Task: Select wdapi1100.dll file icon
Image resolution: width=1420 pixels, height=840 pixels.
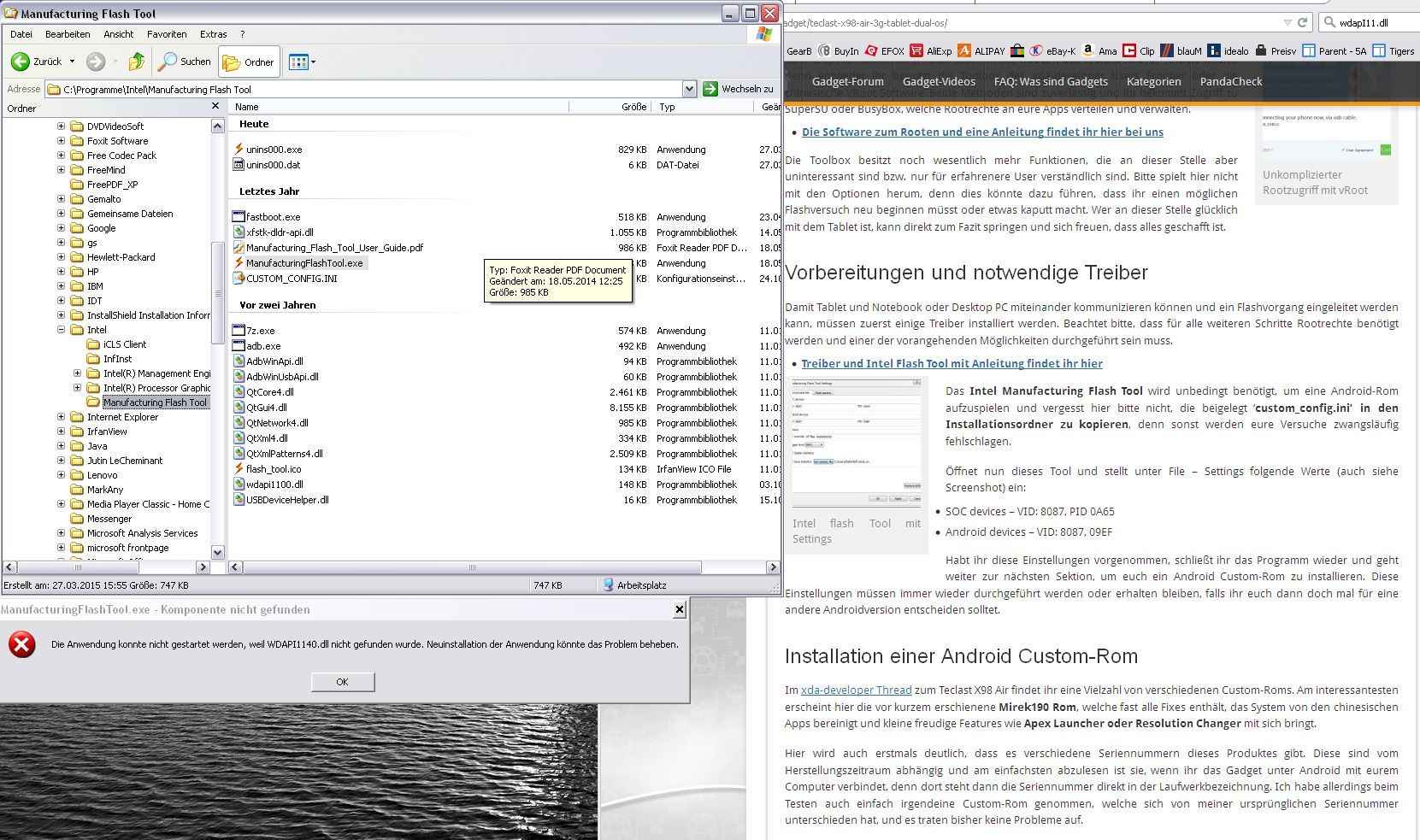Action: (x=239, y=485)
